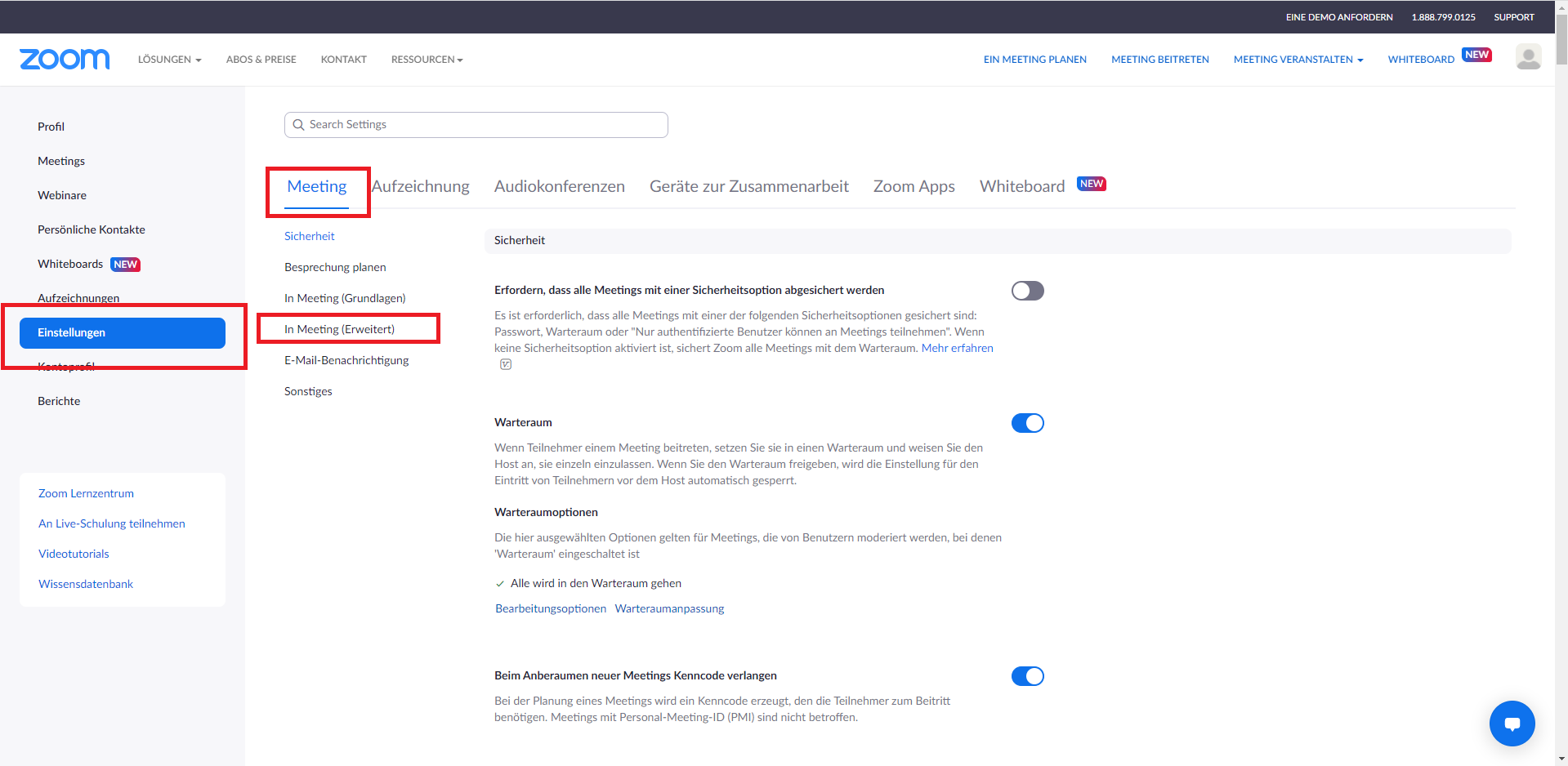Click the question-mark icon below the security description
The image size is (1568, 766).
506,364
